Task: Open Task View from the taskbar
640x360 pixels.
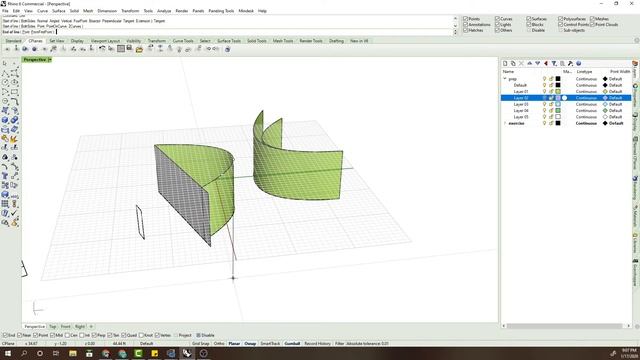Action: (x=56, y=353)
